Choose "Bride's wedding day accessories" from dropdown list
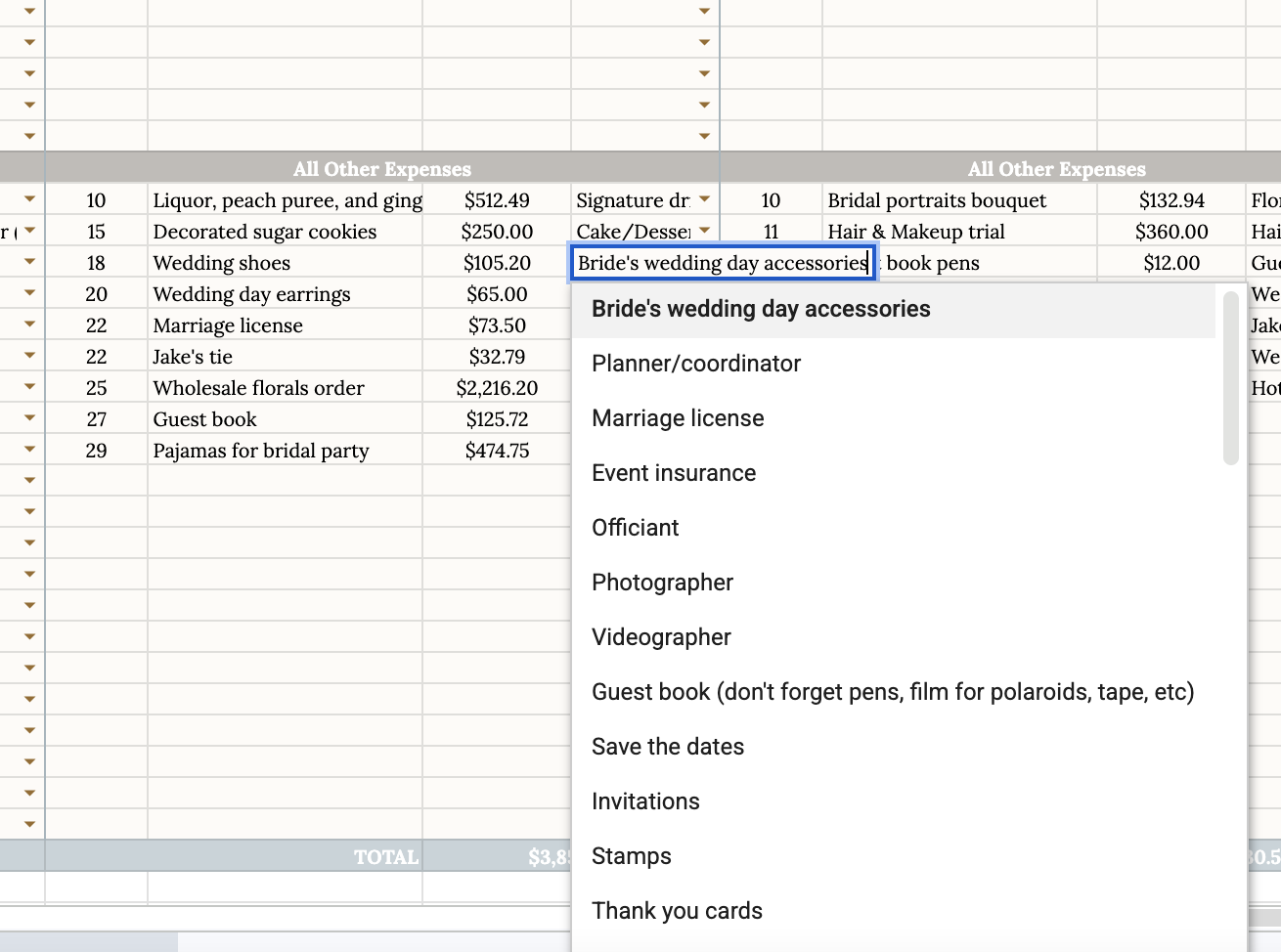Image resolution: width=1281 pixels, height=952 pixels. pyautogui.click(x=893, y=309)
